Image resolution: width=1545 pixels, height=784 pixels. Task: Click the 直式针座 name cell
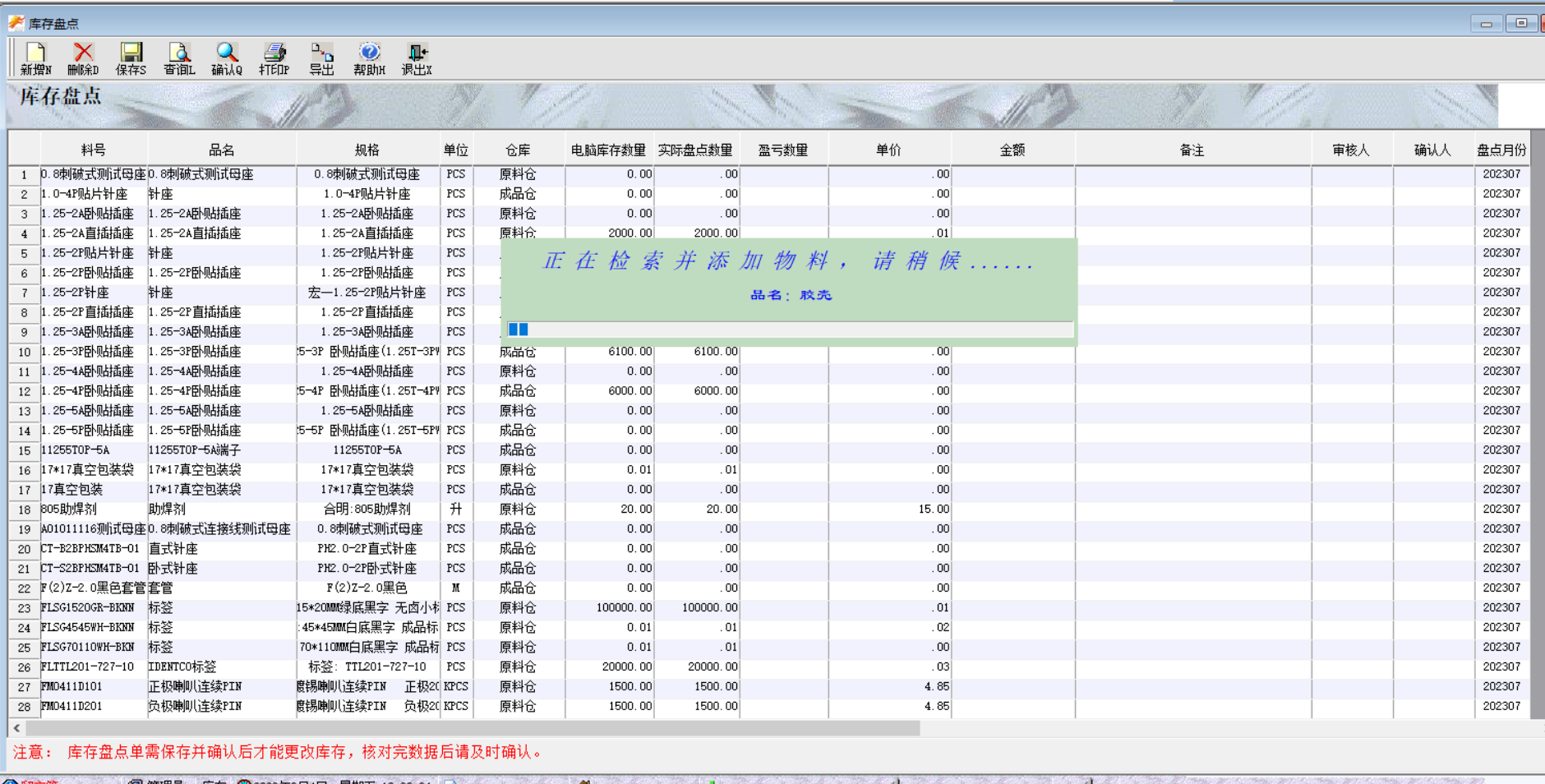(x=222, y=549)
